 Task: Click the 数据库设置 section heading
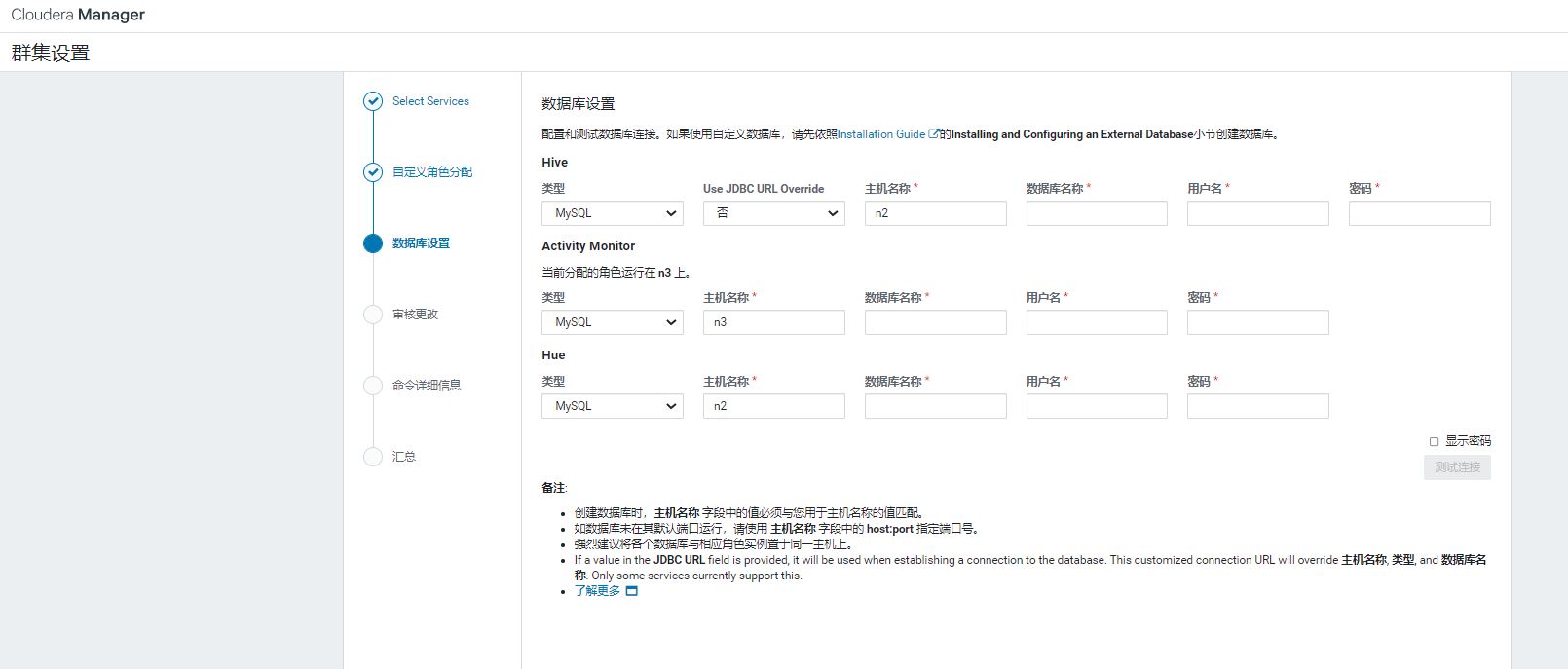(x=579, y=104)
